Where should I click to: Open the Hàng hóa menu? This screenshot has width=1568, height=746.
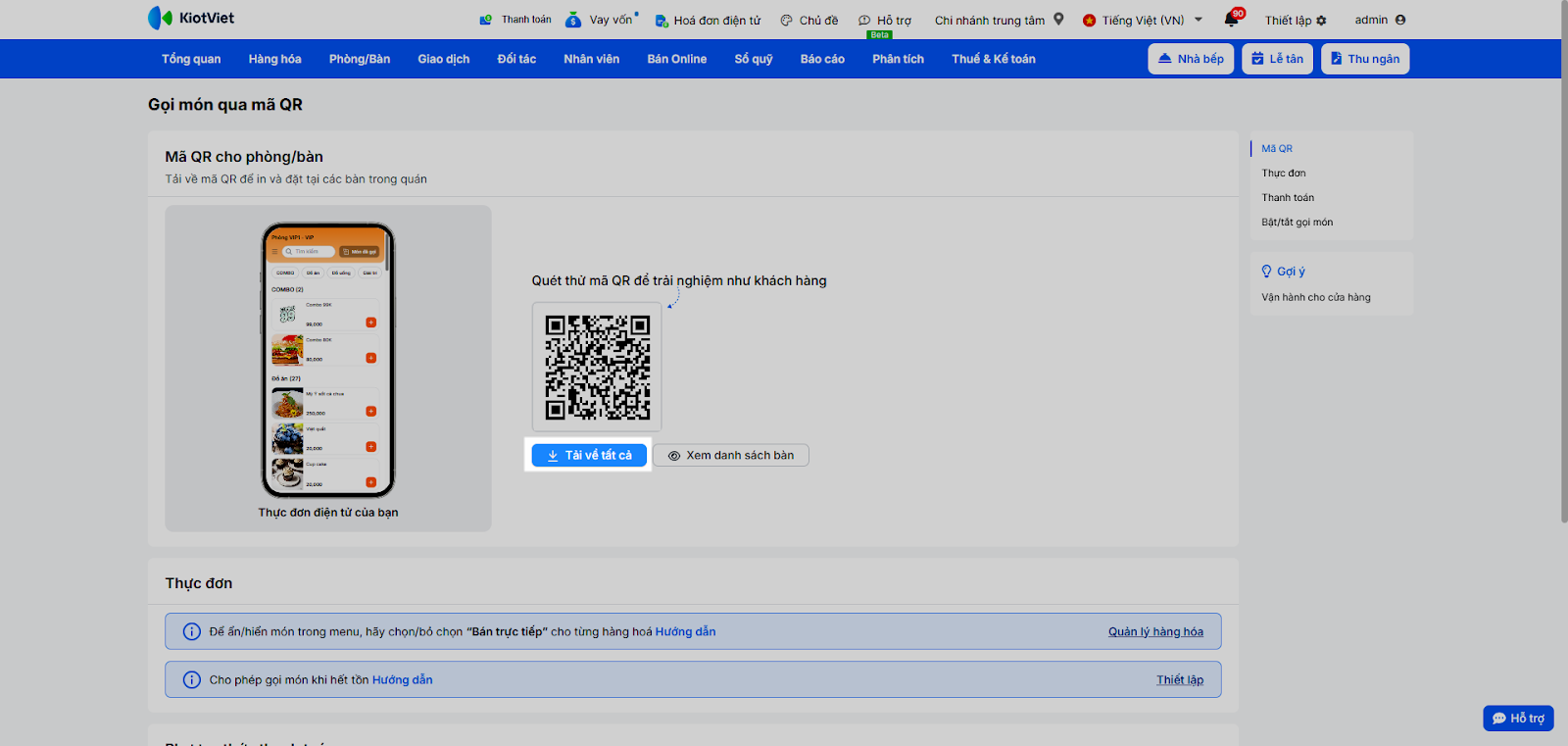pyautogui.click(x=274, y=59)
